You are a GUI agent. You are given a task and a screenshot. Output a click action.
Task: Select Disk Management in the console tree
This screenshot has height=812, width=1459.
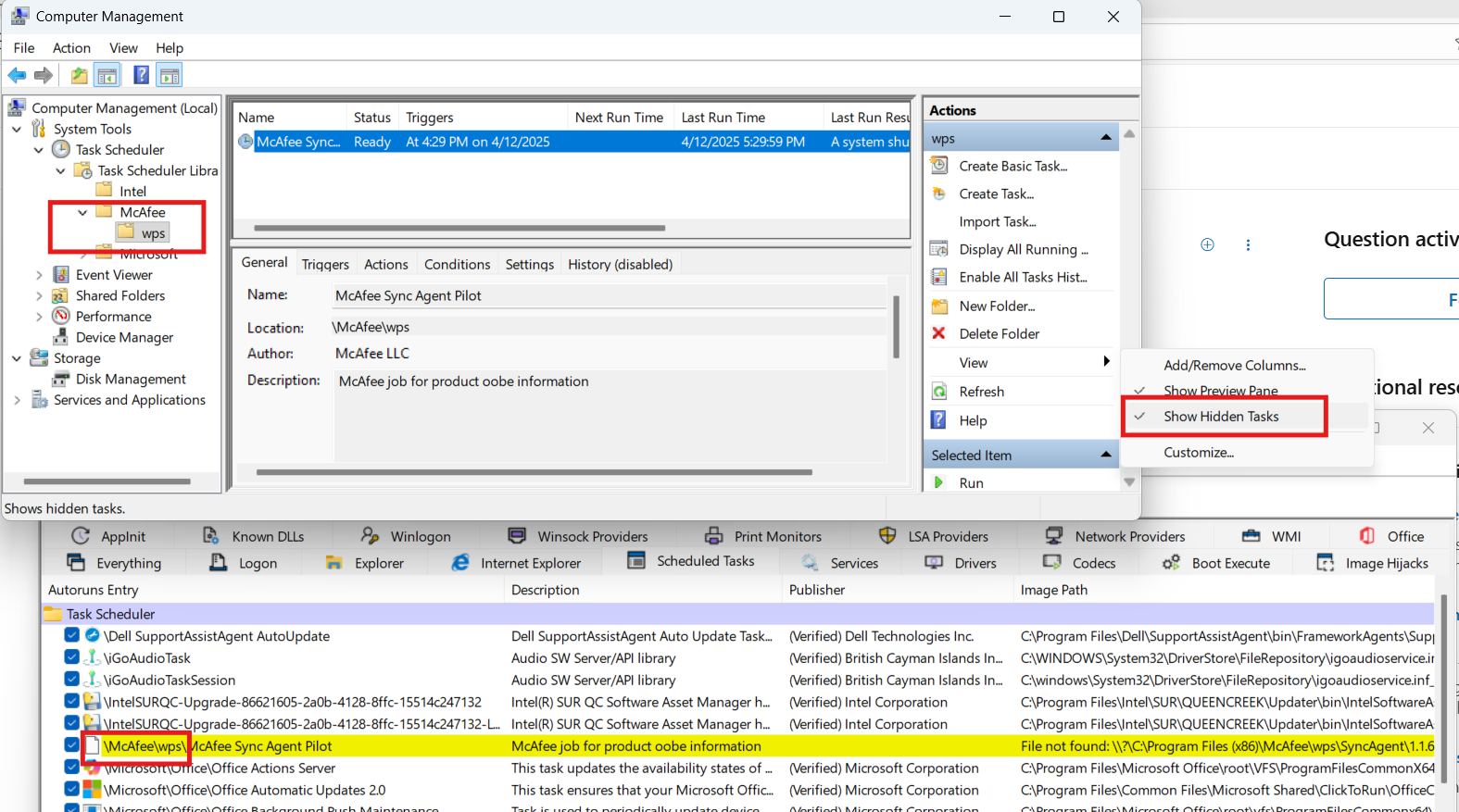click(131, 379)
